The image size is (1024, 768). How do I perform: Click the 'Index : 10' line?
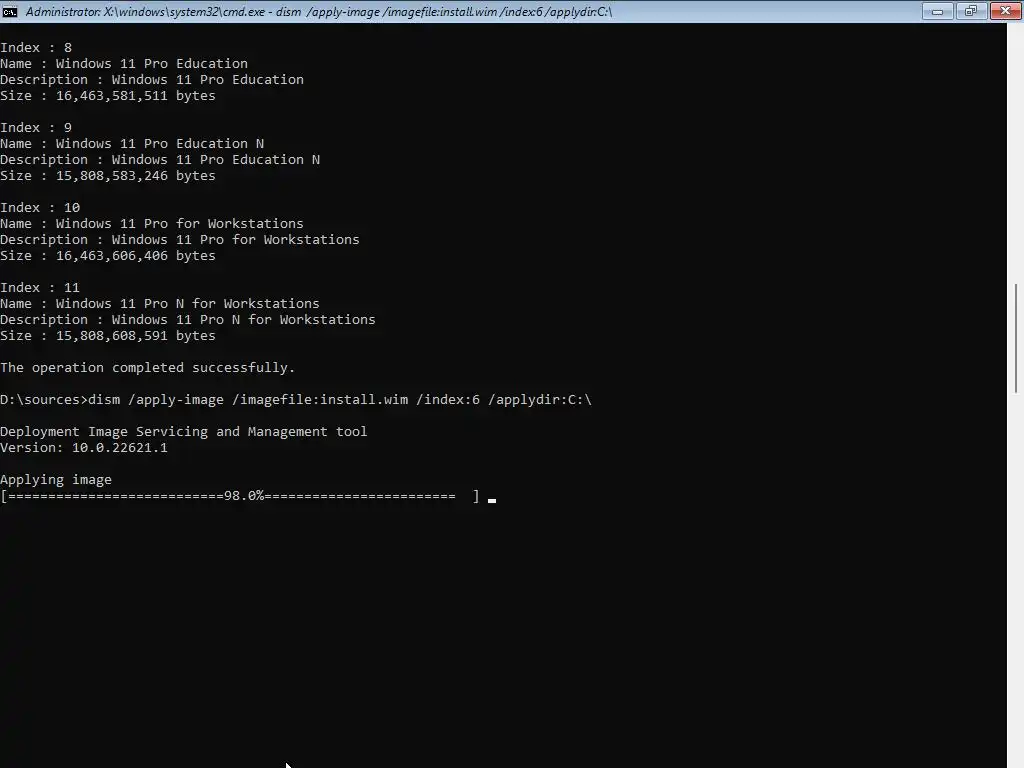[x=40, y=208]
